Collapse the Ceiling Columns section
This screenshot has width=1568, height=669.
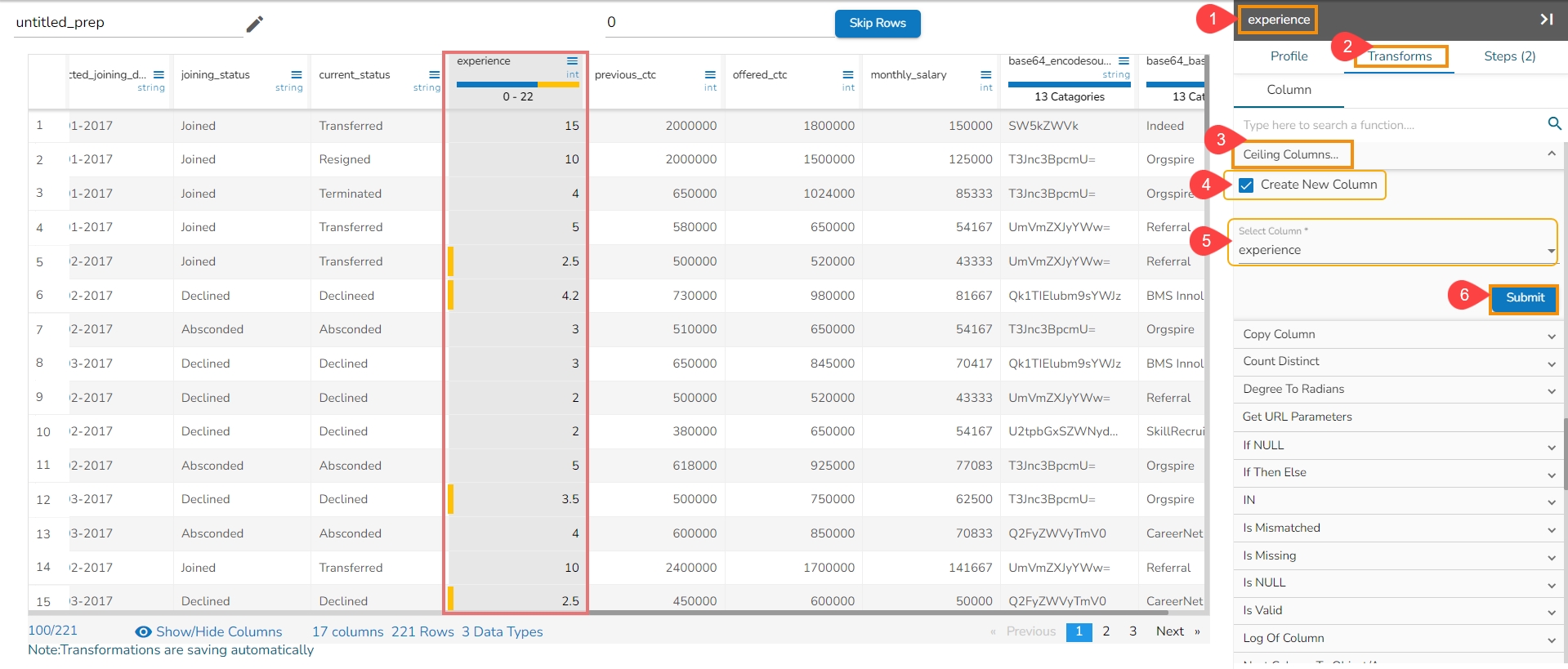1551,154
